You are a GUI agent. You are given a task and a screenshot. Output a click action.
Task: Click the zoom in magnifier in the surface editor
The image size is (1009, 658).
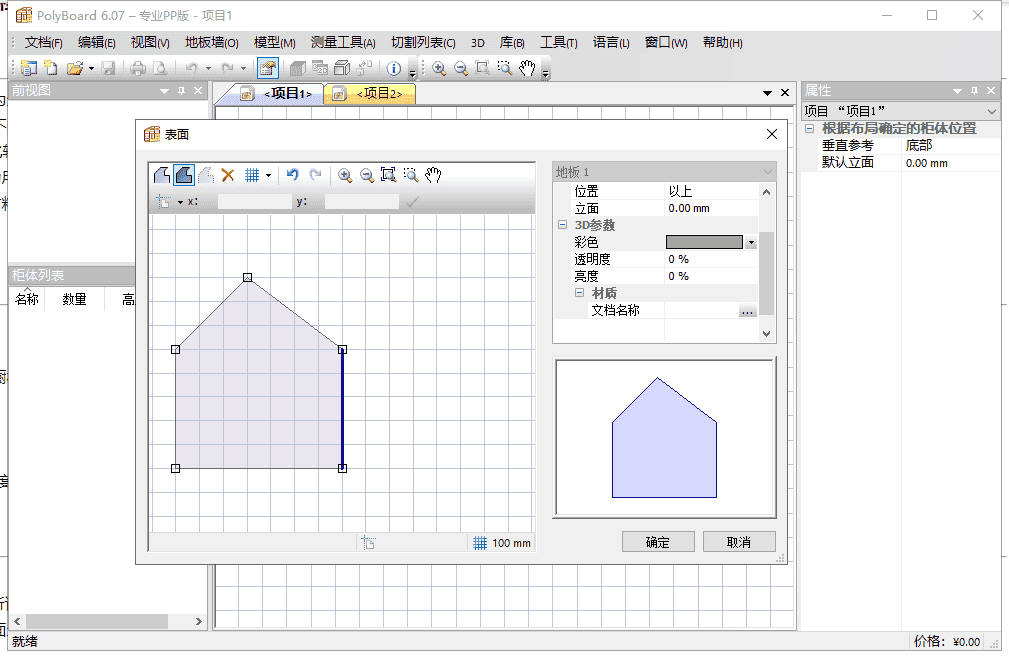tap(345, 175)
